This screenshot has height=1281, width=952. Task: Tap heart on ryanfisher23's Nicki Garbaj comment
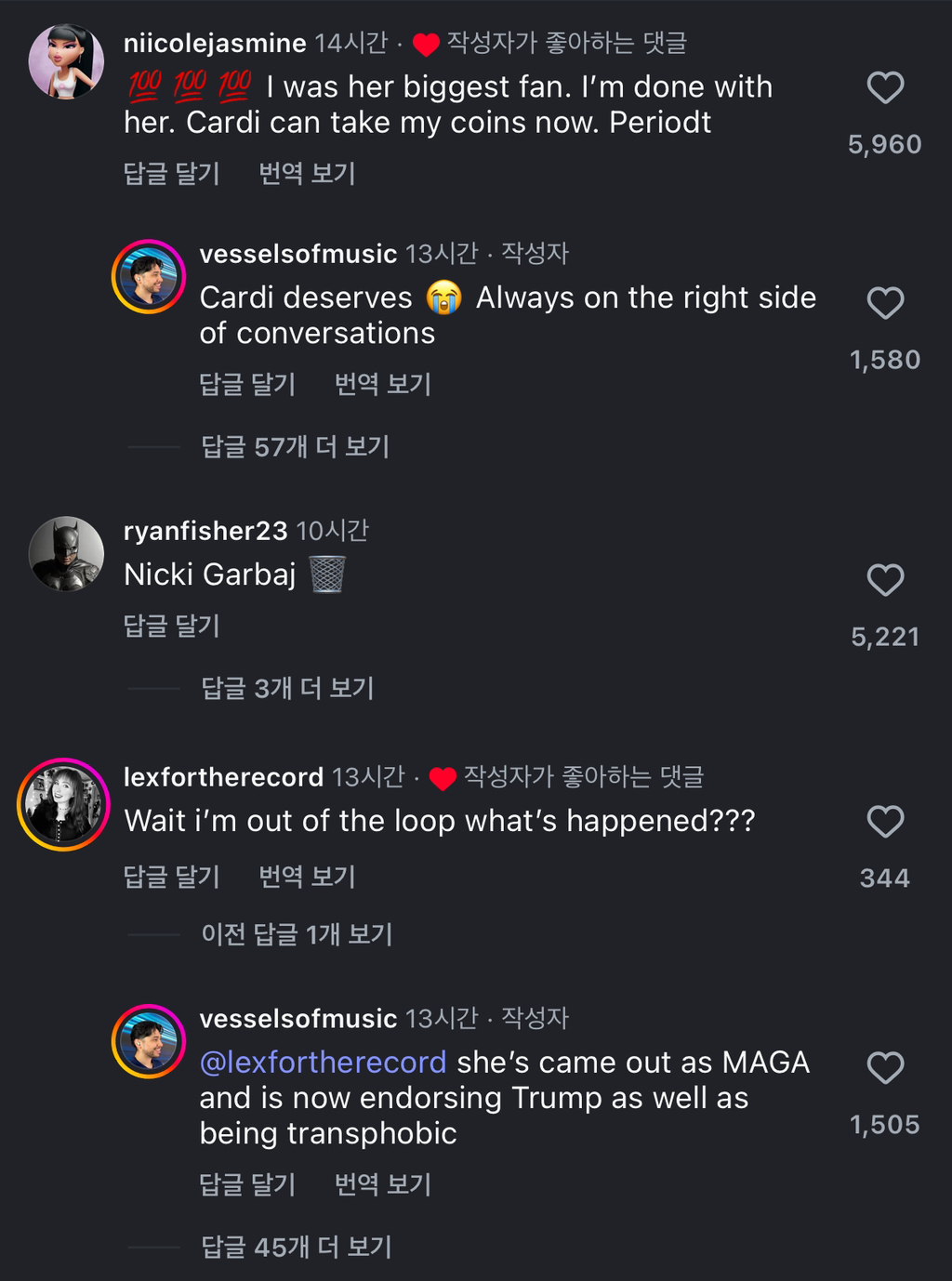pos(885,580)
